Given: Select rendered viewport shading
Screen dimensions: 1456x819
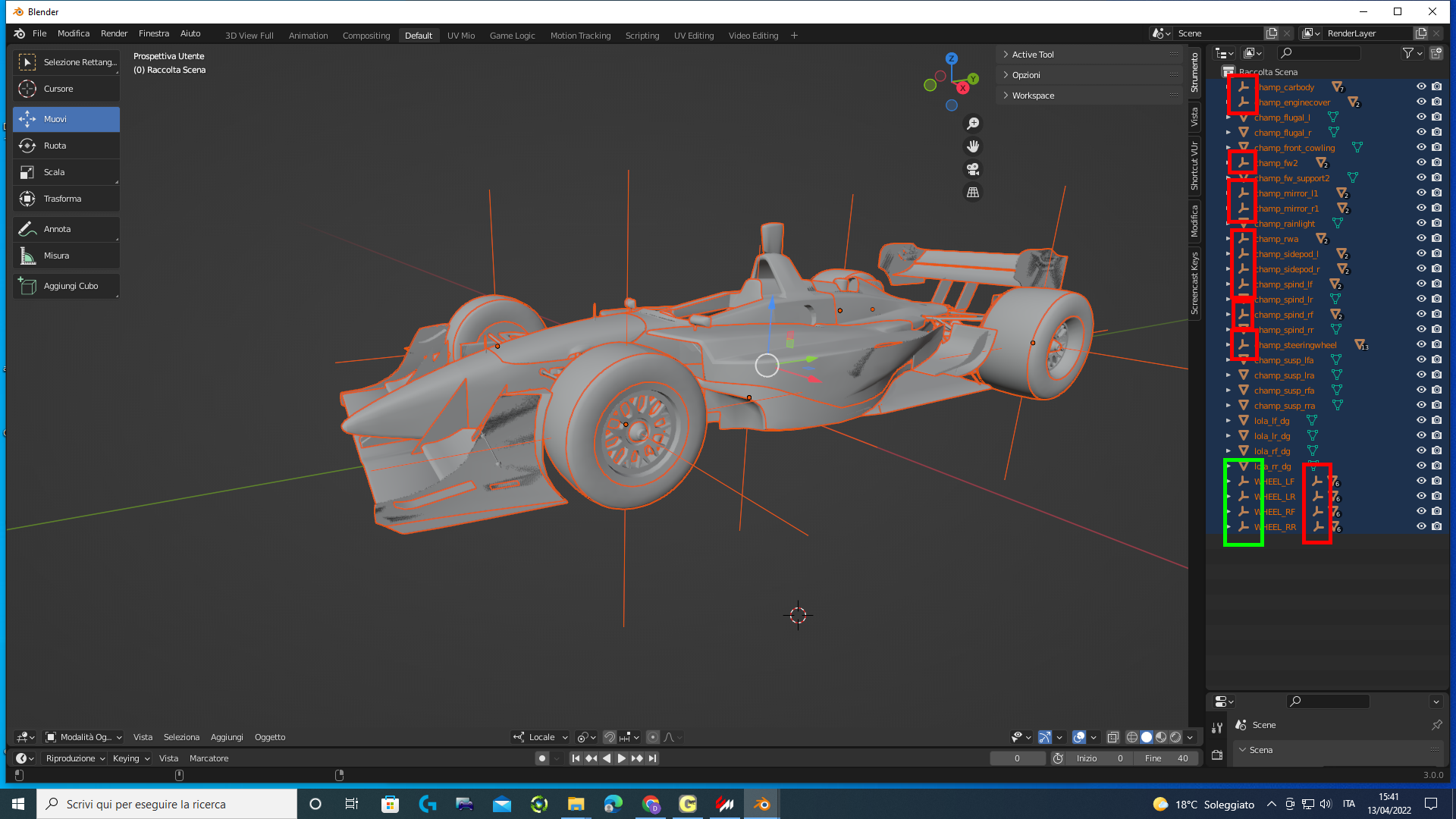Looking at the screenshot, I should click(1175, 737).
